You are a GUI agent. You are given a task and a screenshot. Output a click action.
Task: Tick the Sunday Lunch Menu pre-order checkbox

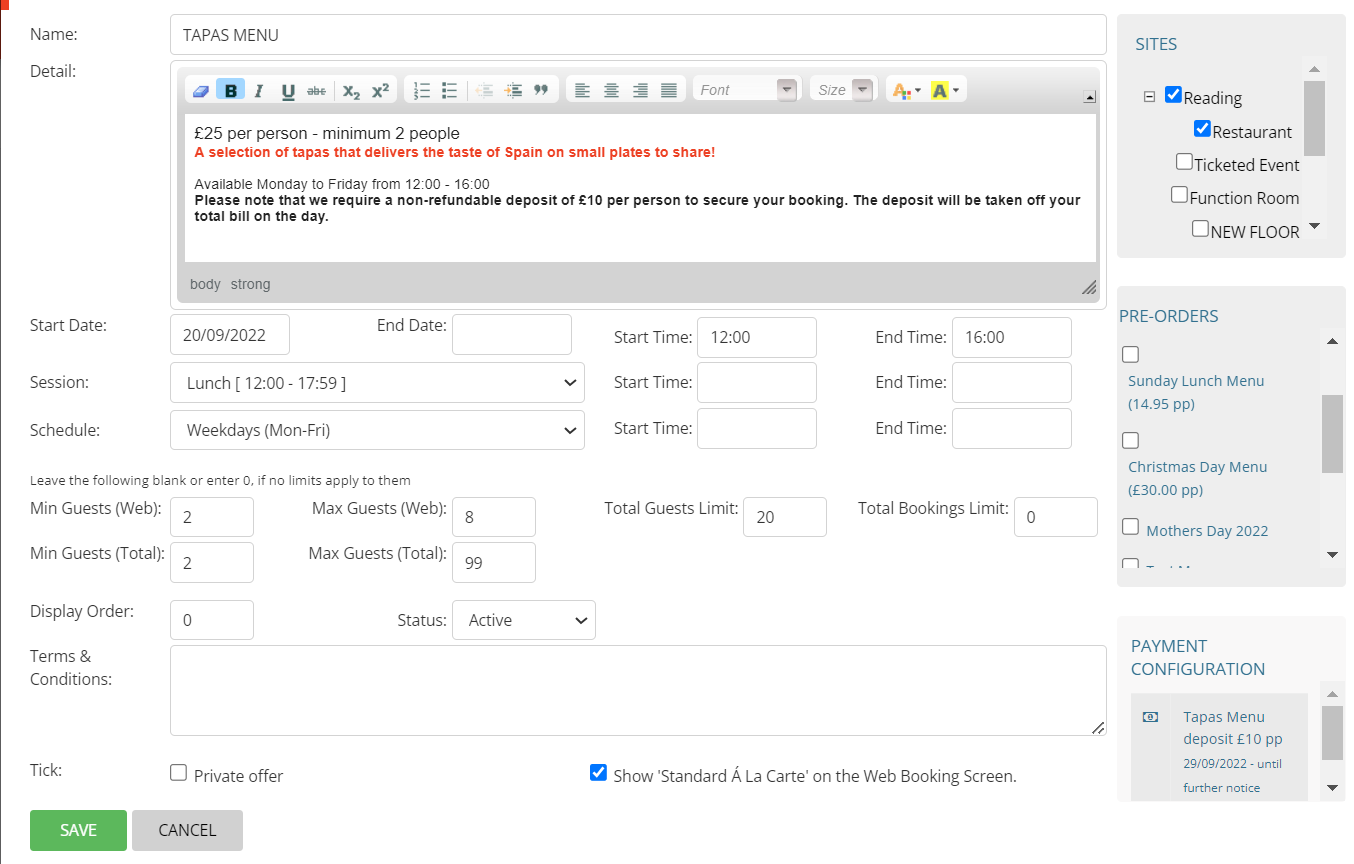(x=1131, y=354)
